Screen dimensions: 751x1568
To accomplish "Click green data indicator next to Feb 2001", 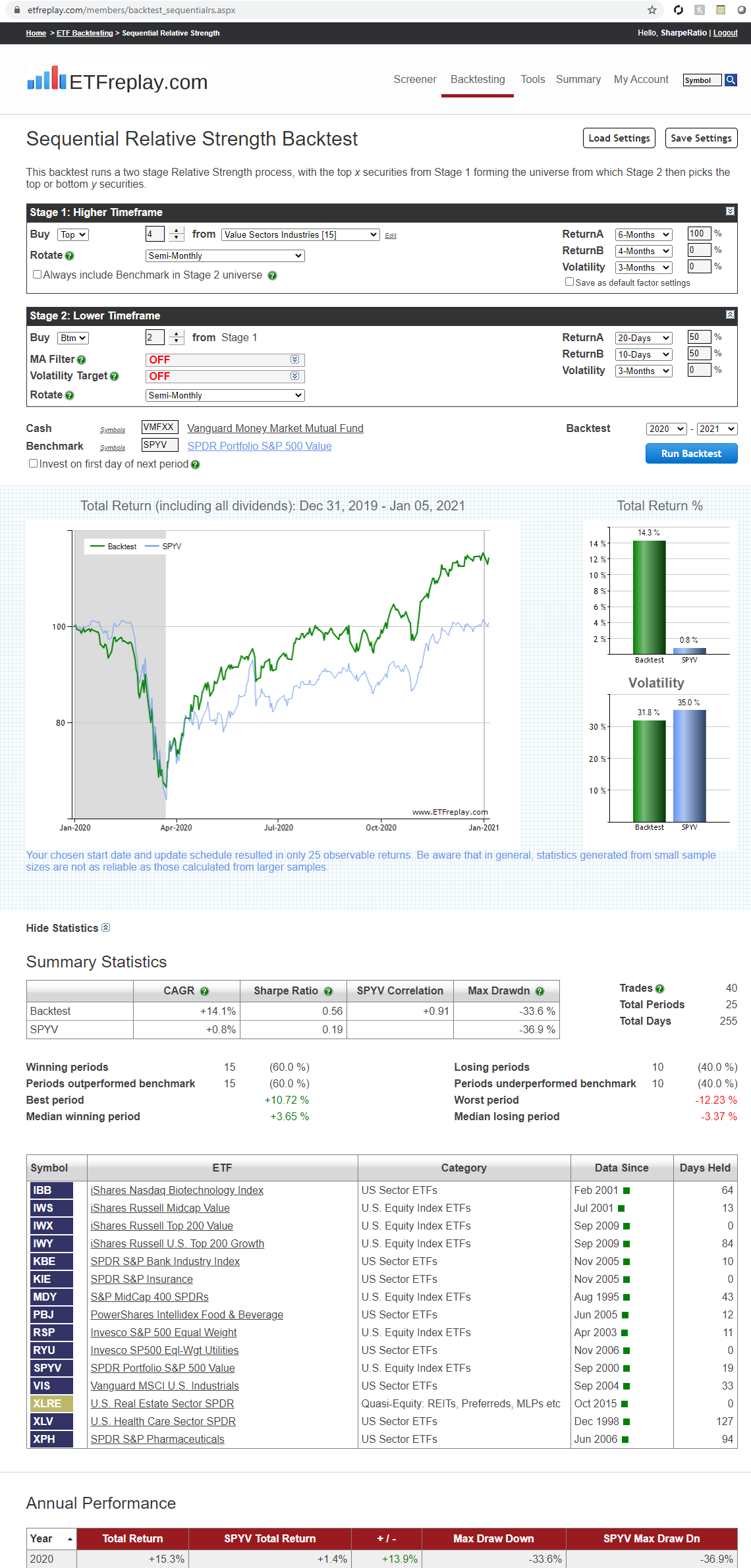I will [x=626, y=1191].
